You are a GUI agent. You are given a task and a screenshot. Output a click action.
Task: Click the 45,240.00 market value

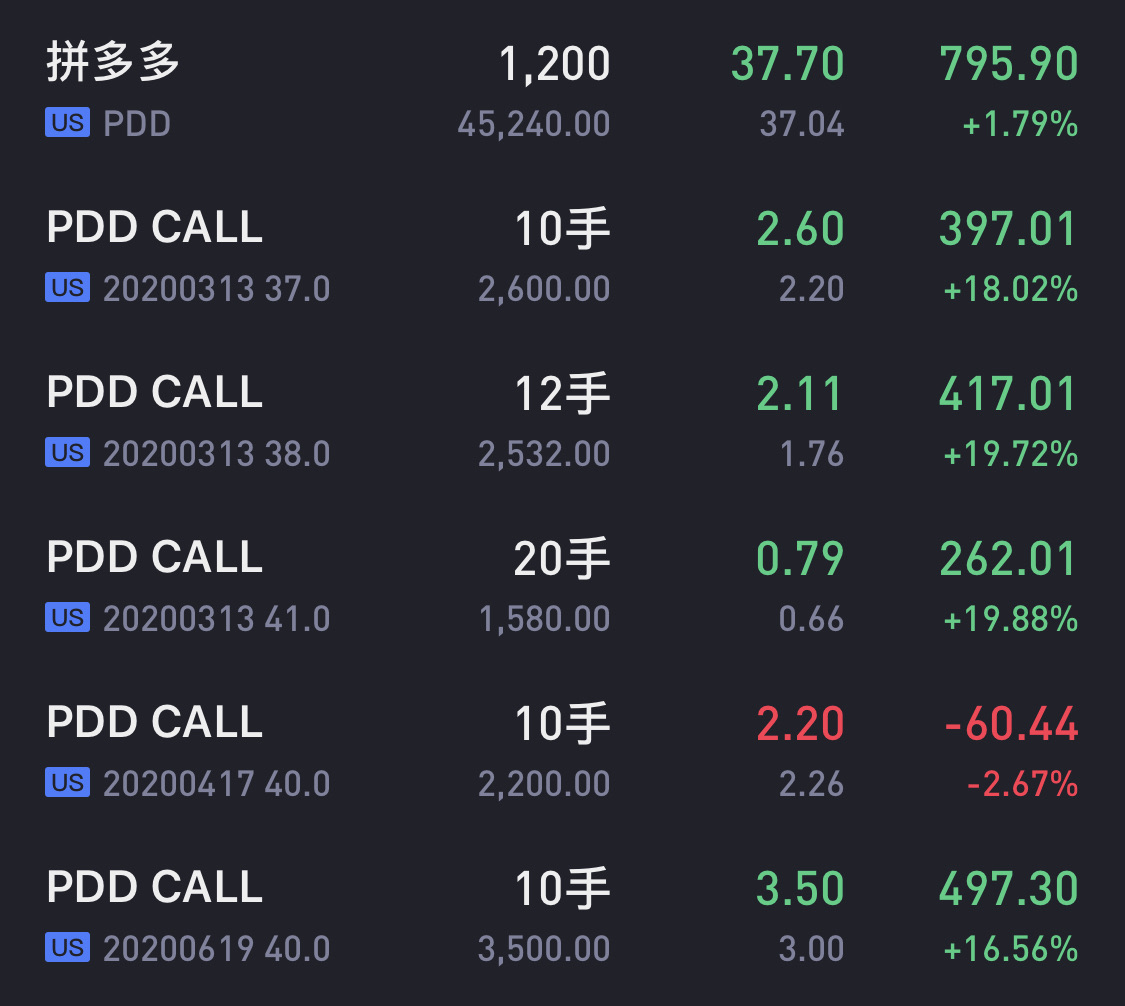[534, 124]
